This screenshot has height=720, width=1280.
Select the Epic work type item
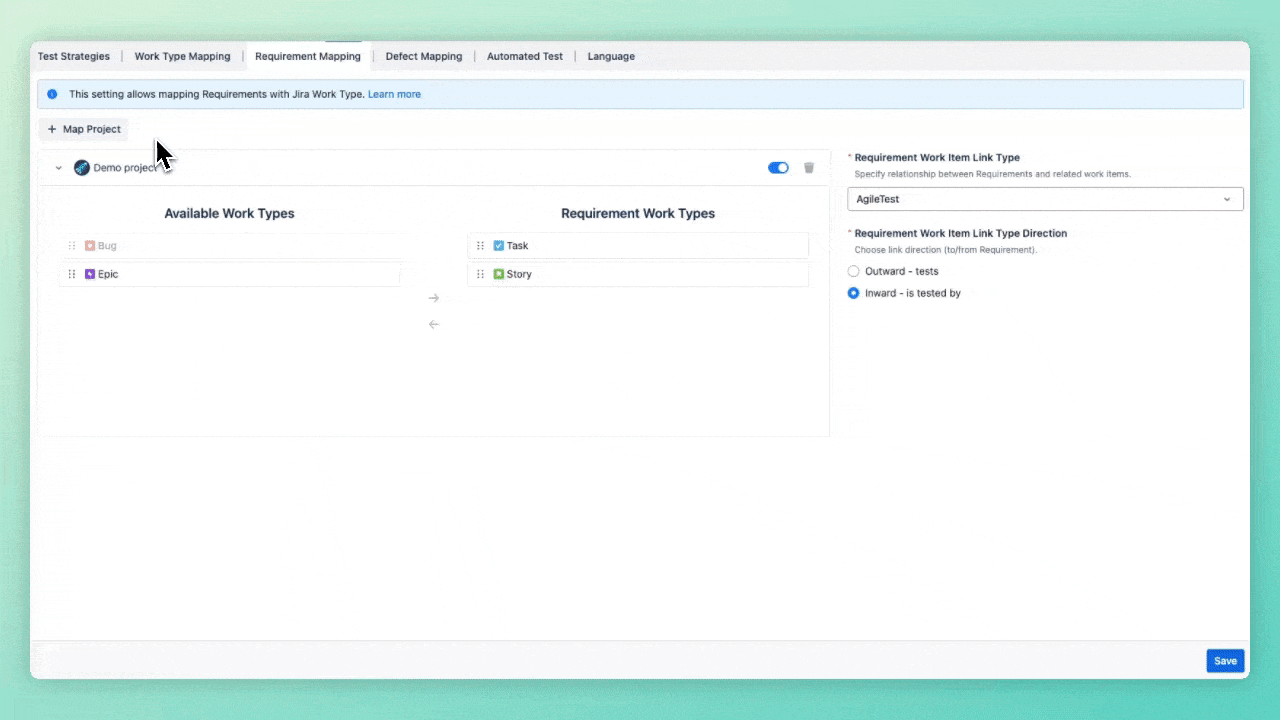coord(108,274)
